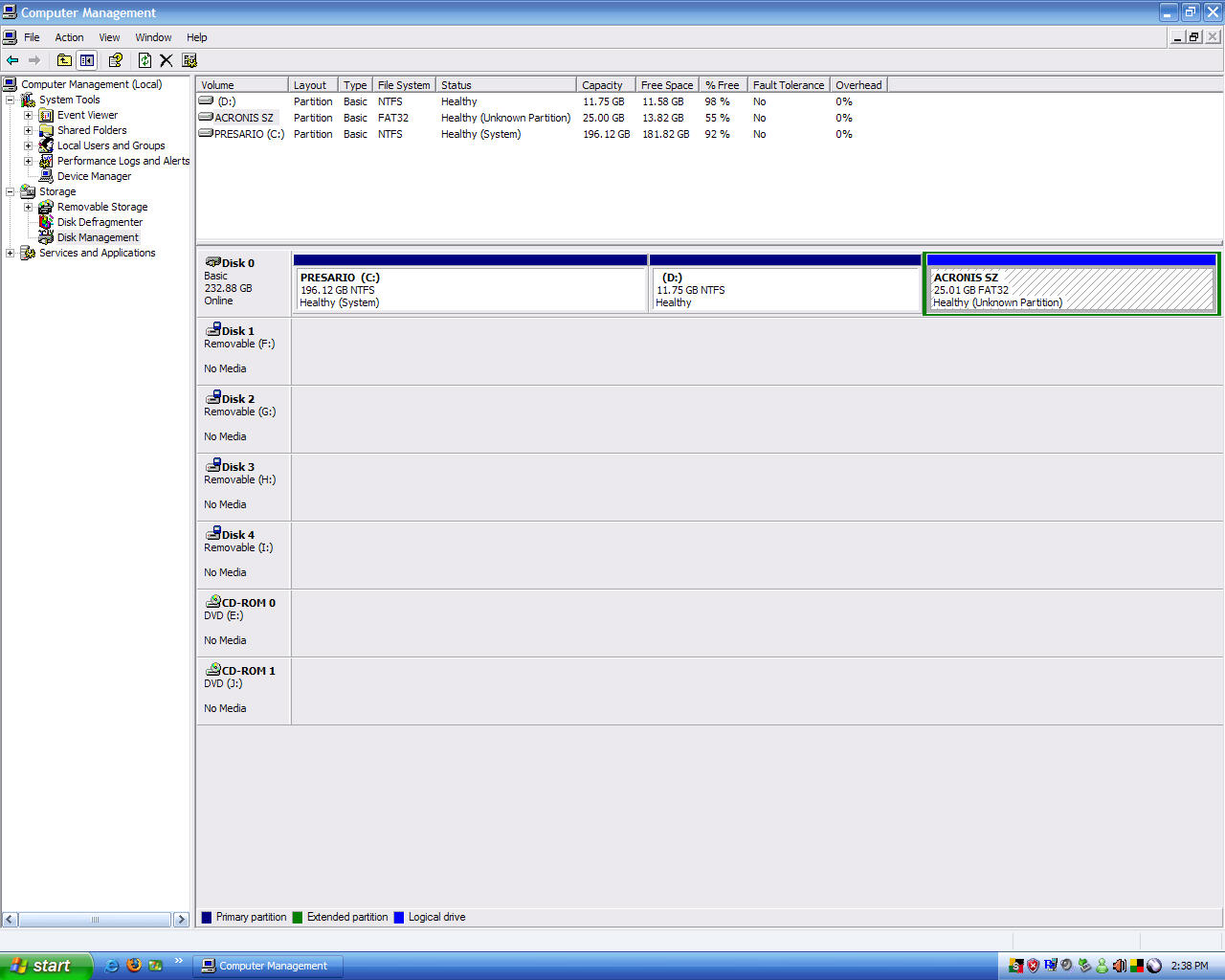
Task: Select Disk Management in the tree
Action: [x=98, y=237]
